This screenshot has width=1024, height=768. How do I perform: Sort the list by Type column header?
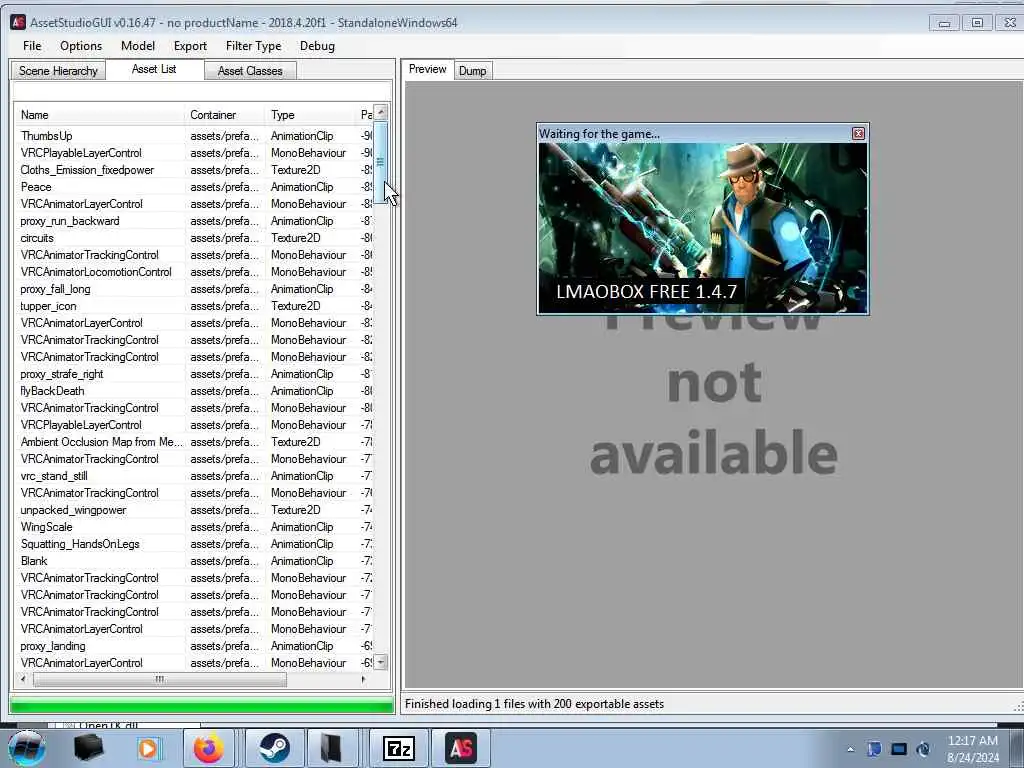click(x=311, y=115)
